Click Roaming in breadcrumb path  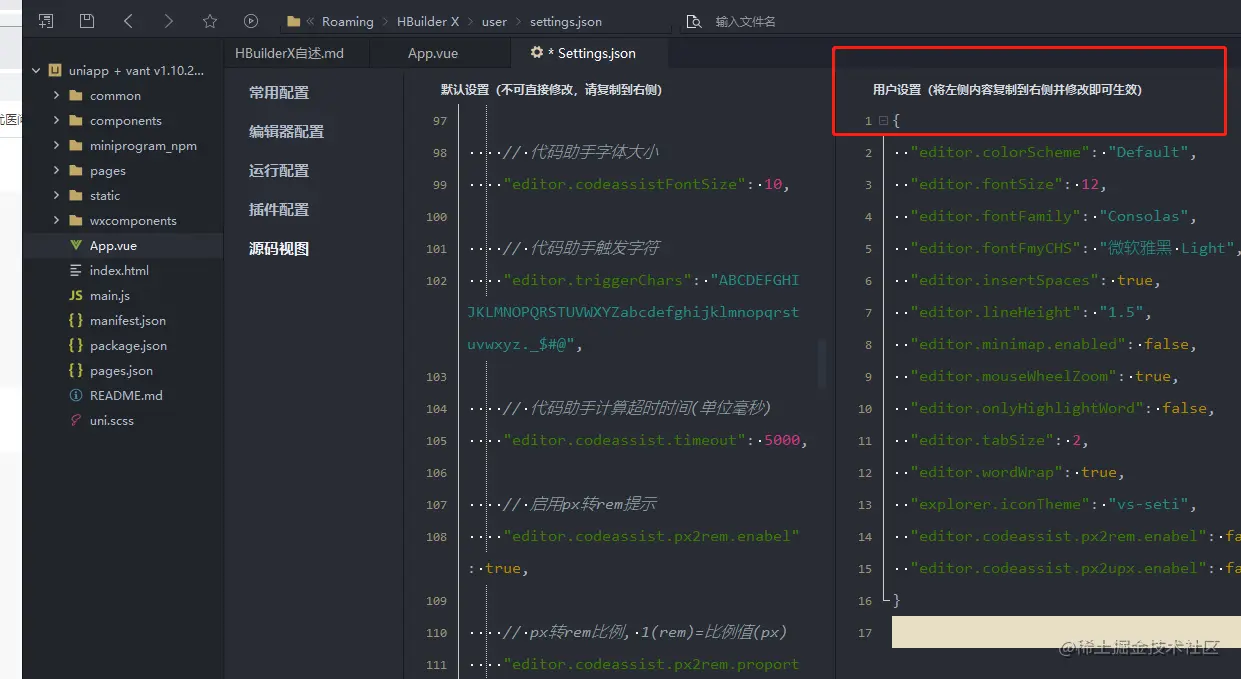point(347,21)
